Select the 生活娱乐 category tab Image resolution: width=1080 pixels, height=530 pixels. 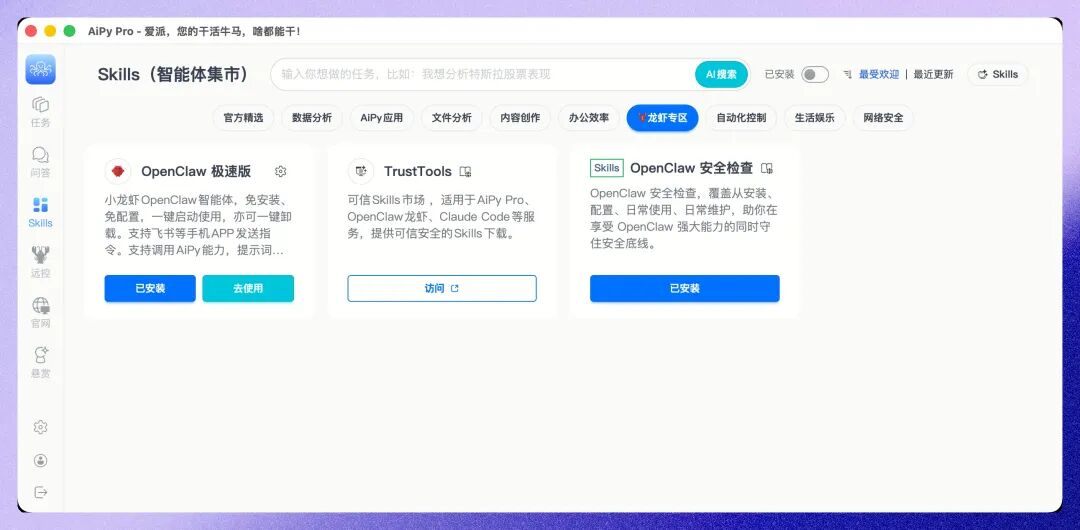(815, 118)
